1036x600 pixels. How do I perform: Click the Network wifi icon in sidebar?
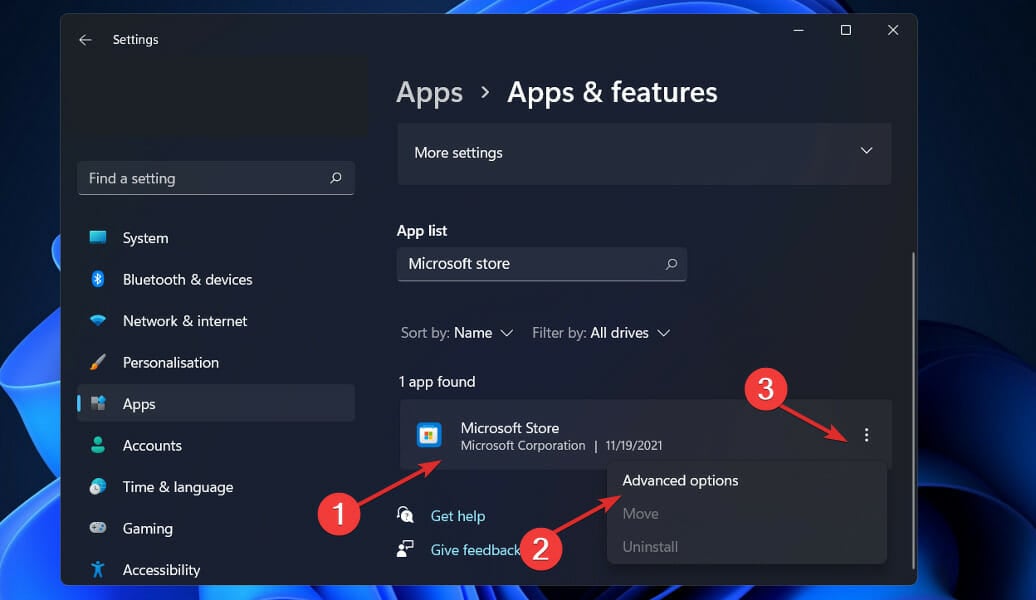click(98, 320)
